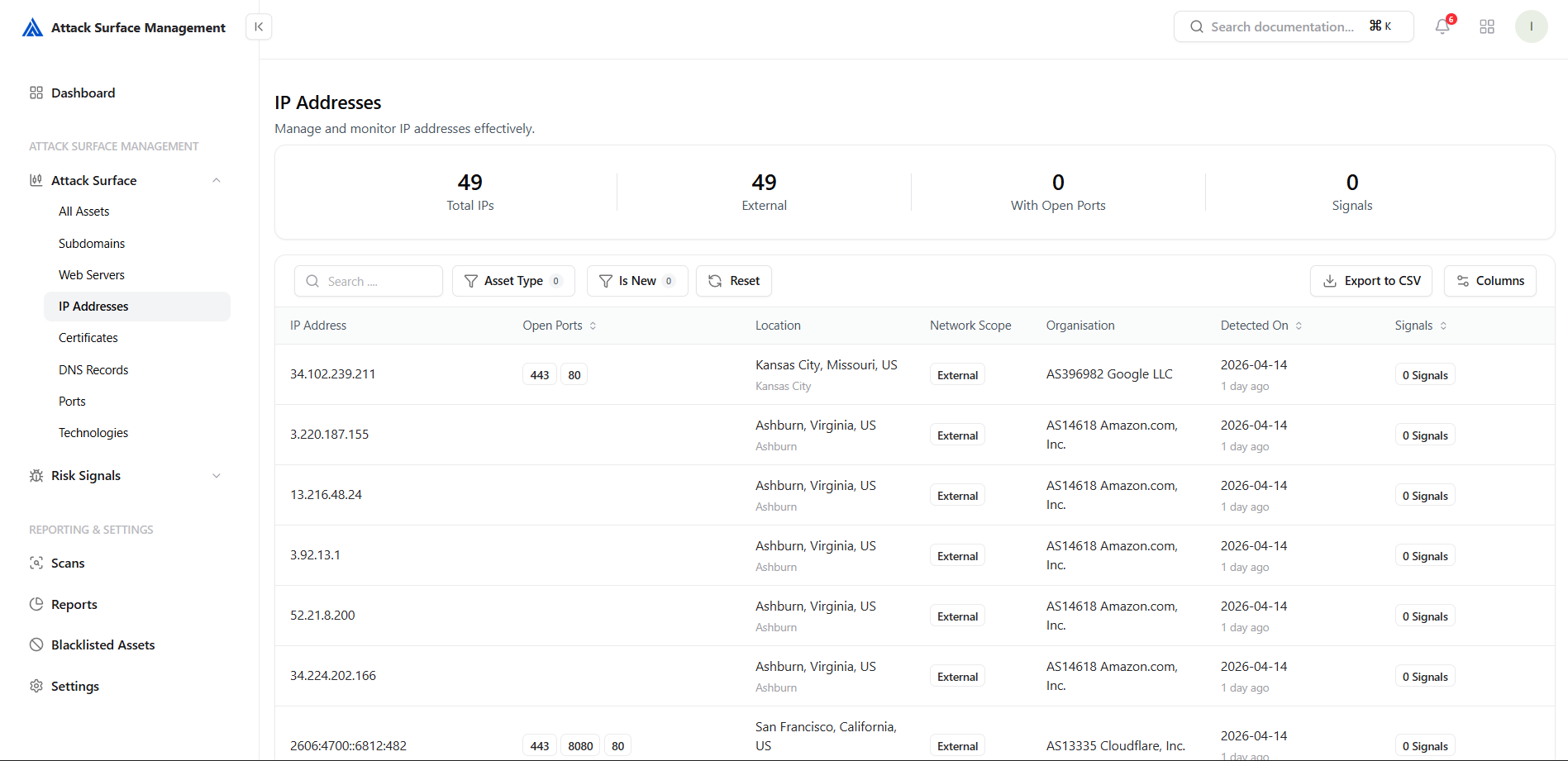Image resolution: width=1568 pixels, height=761 pixels.
Task: Go to Dashboard
Action: 83,93
